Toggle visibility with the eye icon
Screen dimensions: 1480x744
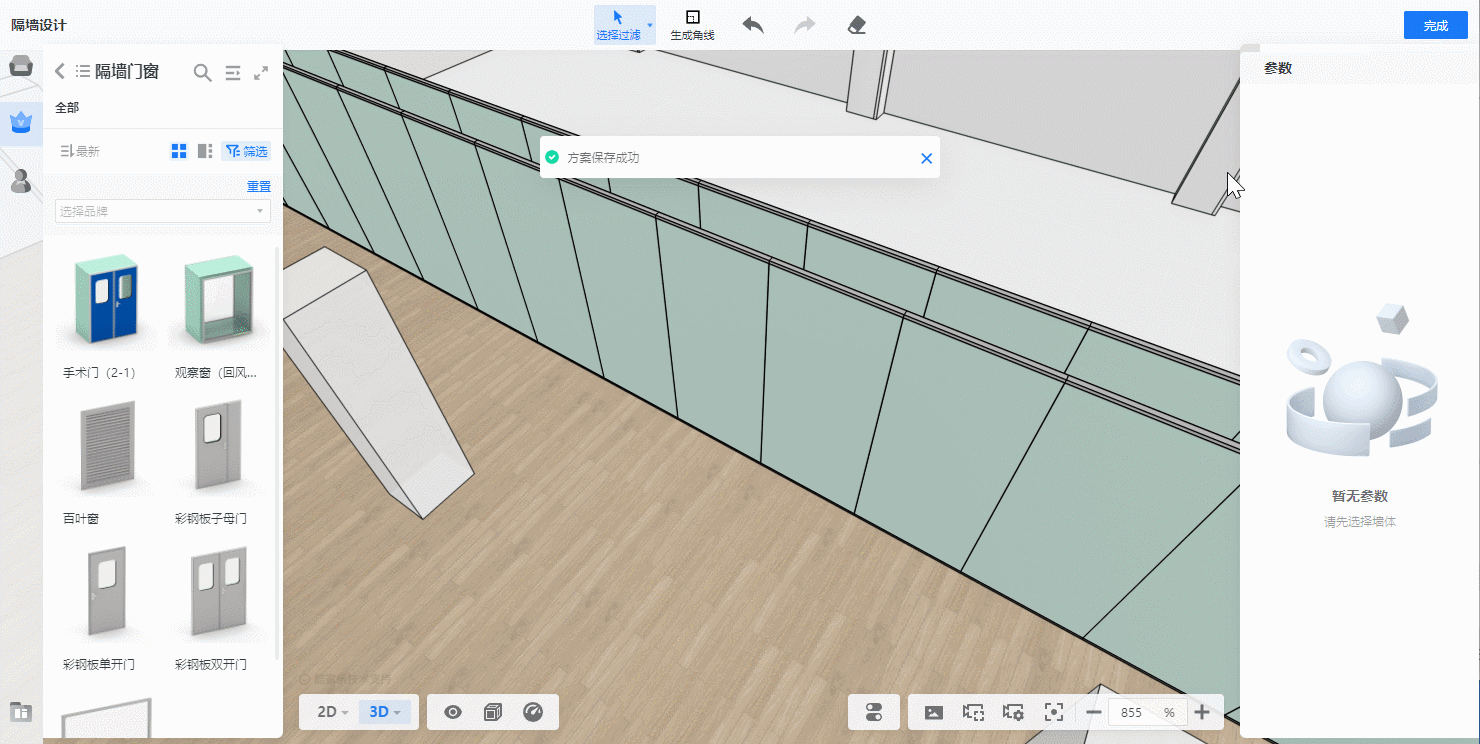pos(453,712)
